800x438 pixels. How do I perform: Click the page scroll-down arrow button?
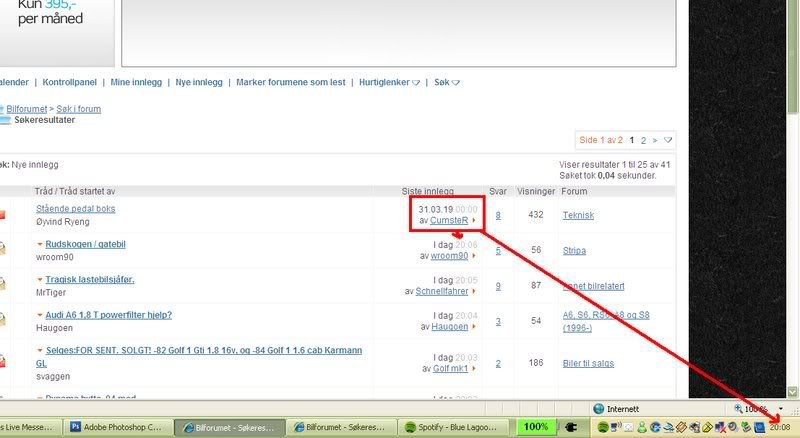click(x=792, y=392)
